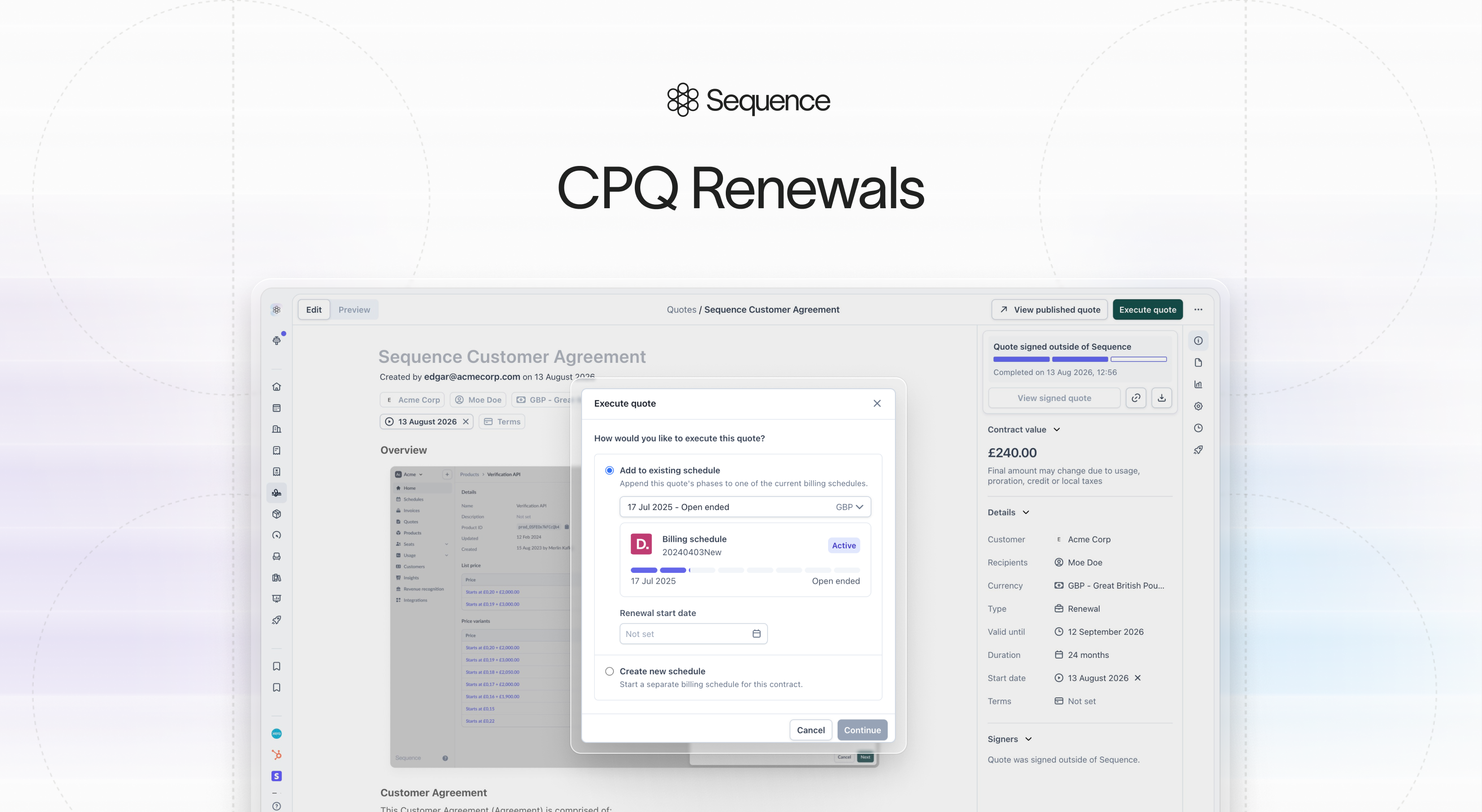
Task: Select the highlighted Quotes signature icon in sidebar
Action: (277, 493)
